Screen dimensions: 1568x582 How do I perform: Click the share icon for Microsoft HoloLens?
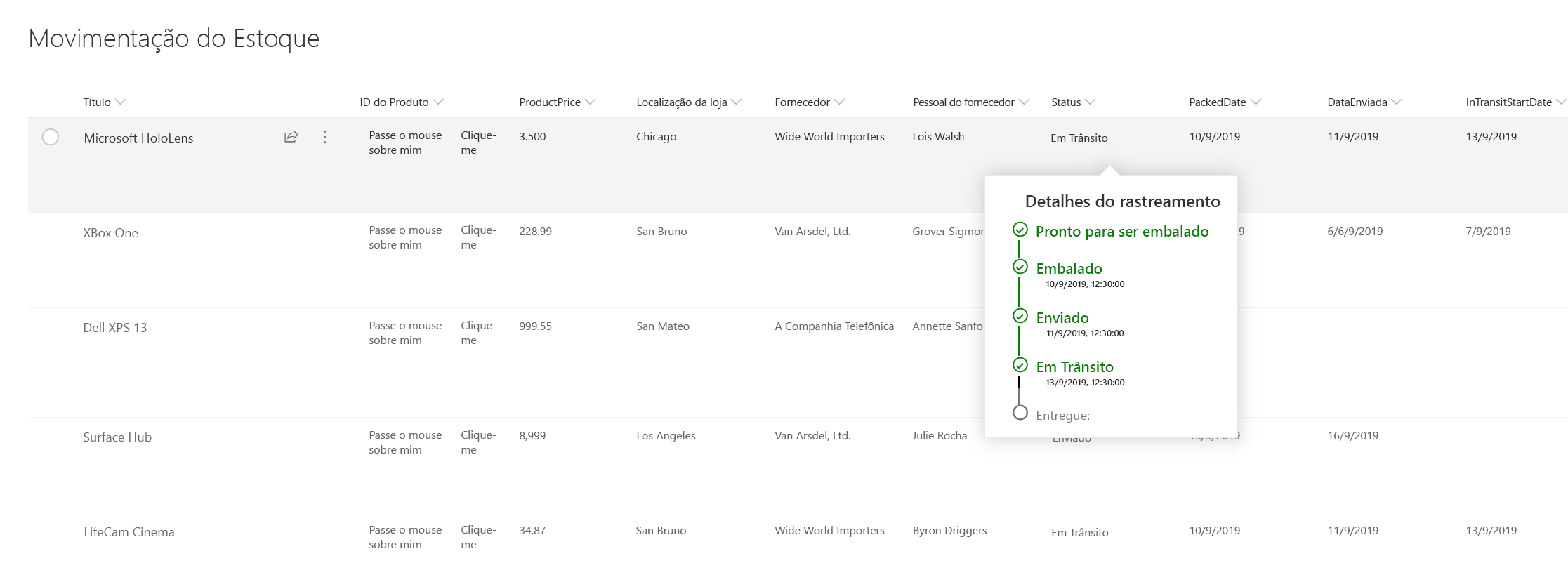click(x=291, y=137)
